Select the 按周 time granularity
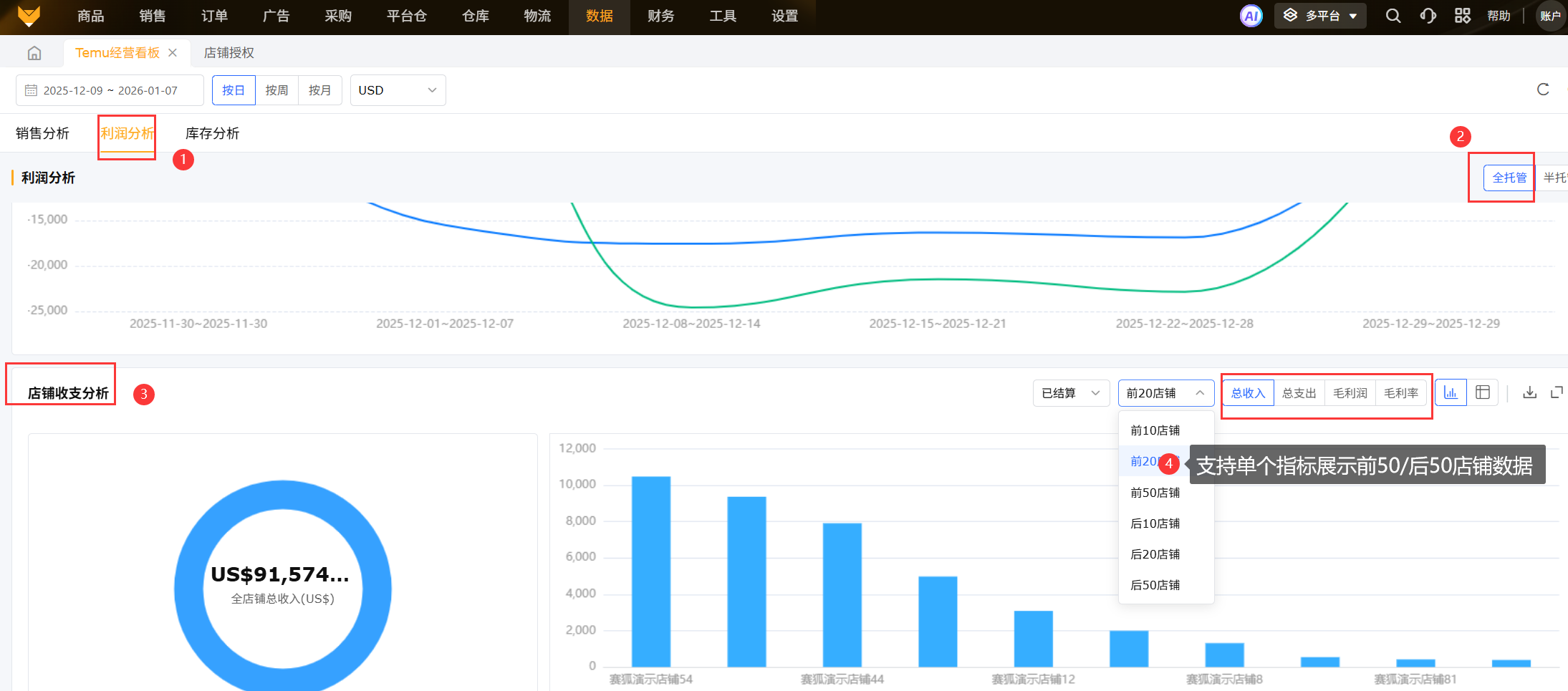This screenshot has height=691, width=1568. coord(276,90)
